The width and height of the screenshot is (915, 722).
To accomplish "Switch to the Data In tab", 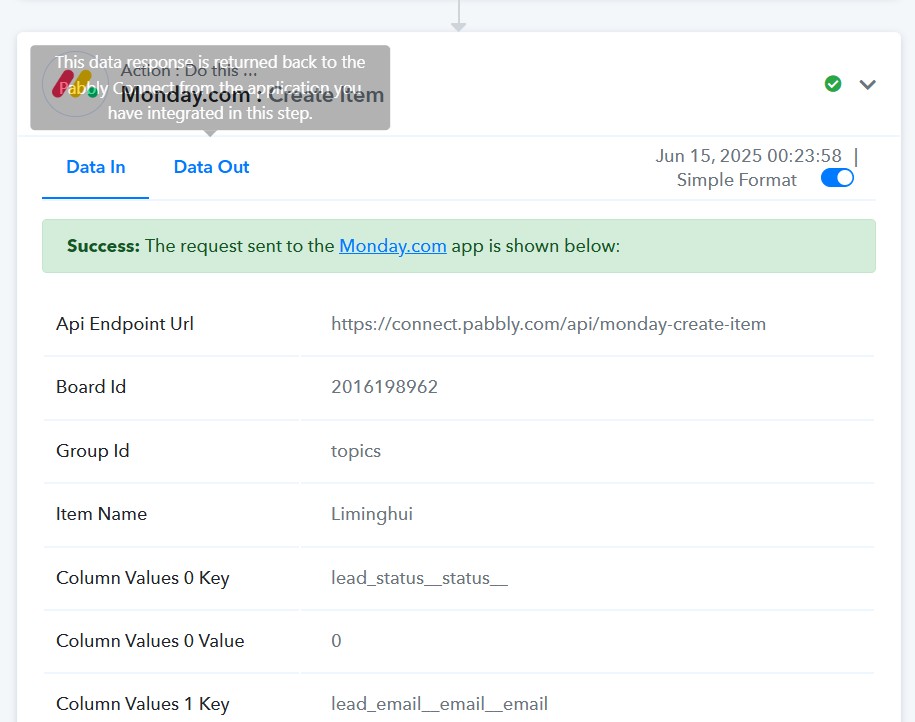I will [96, 167].
